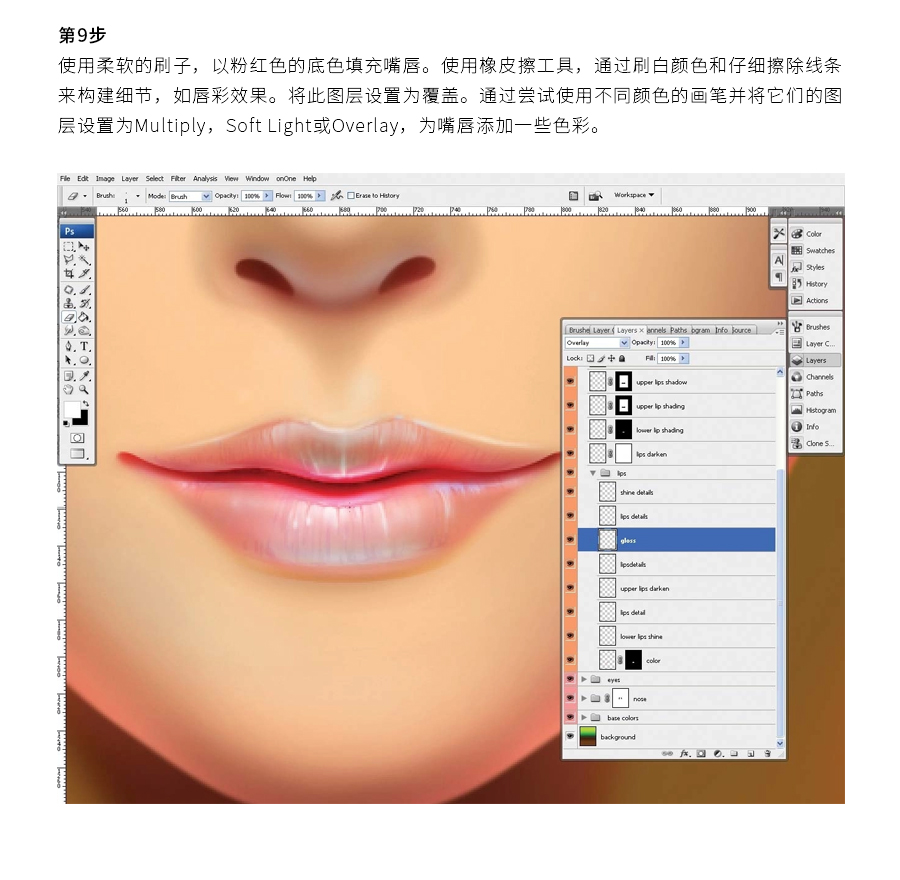The width and height of the screenshot is (900, 880).
Task: Add a layer style via fx icon
Action: tap(684, 754)
